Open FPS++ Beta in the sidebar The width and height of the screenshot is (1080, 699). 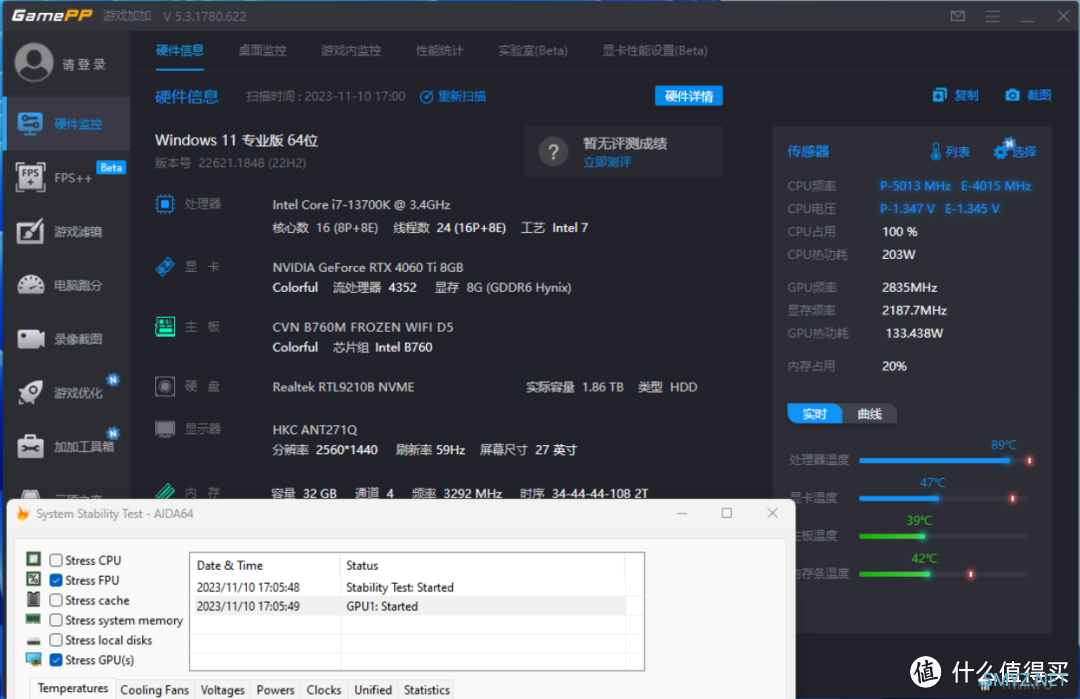[67, 177]
